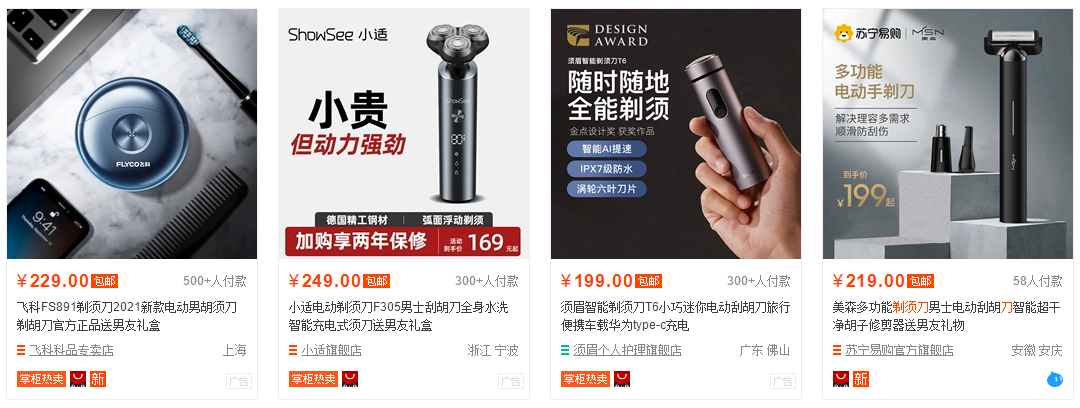1080x408 pixels.
Task: Click the 新 icon on the Flyco listing
Action: pos(98,379)
